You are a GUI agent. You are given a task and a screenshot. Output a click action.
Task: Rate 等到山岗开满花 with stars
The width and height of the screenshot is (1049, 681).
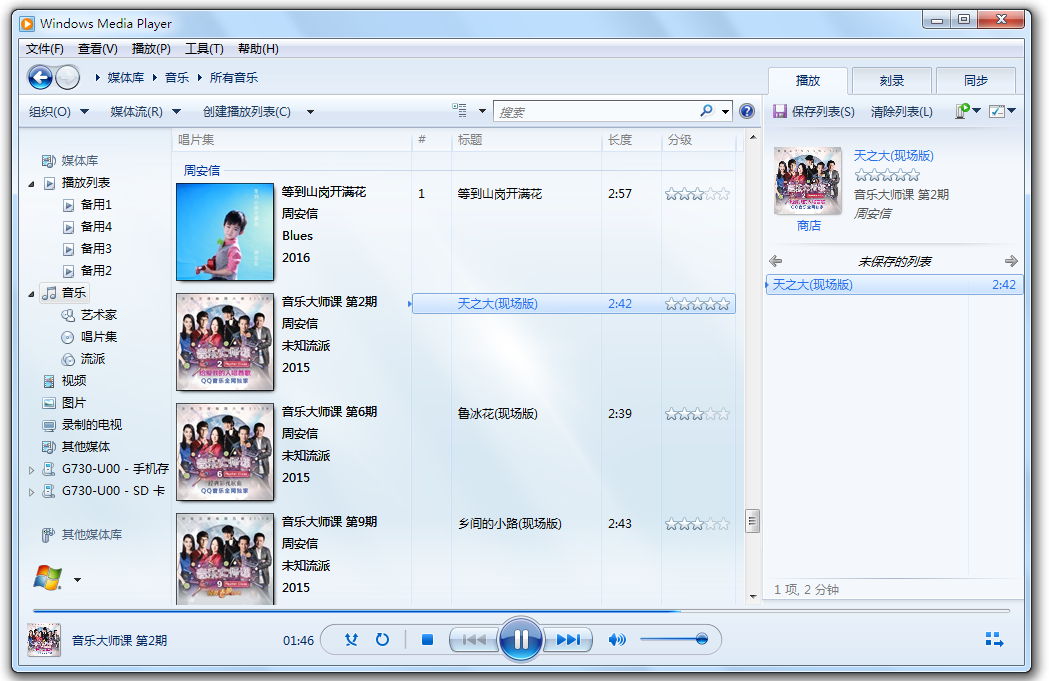[x=697, y=194]
